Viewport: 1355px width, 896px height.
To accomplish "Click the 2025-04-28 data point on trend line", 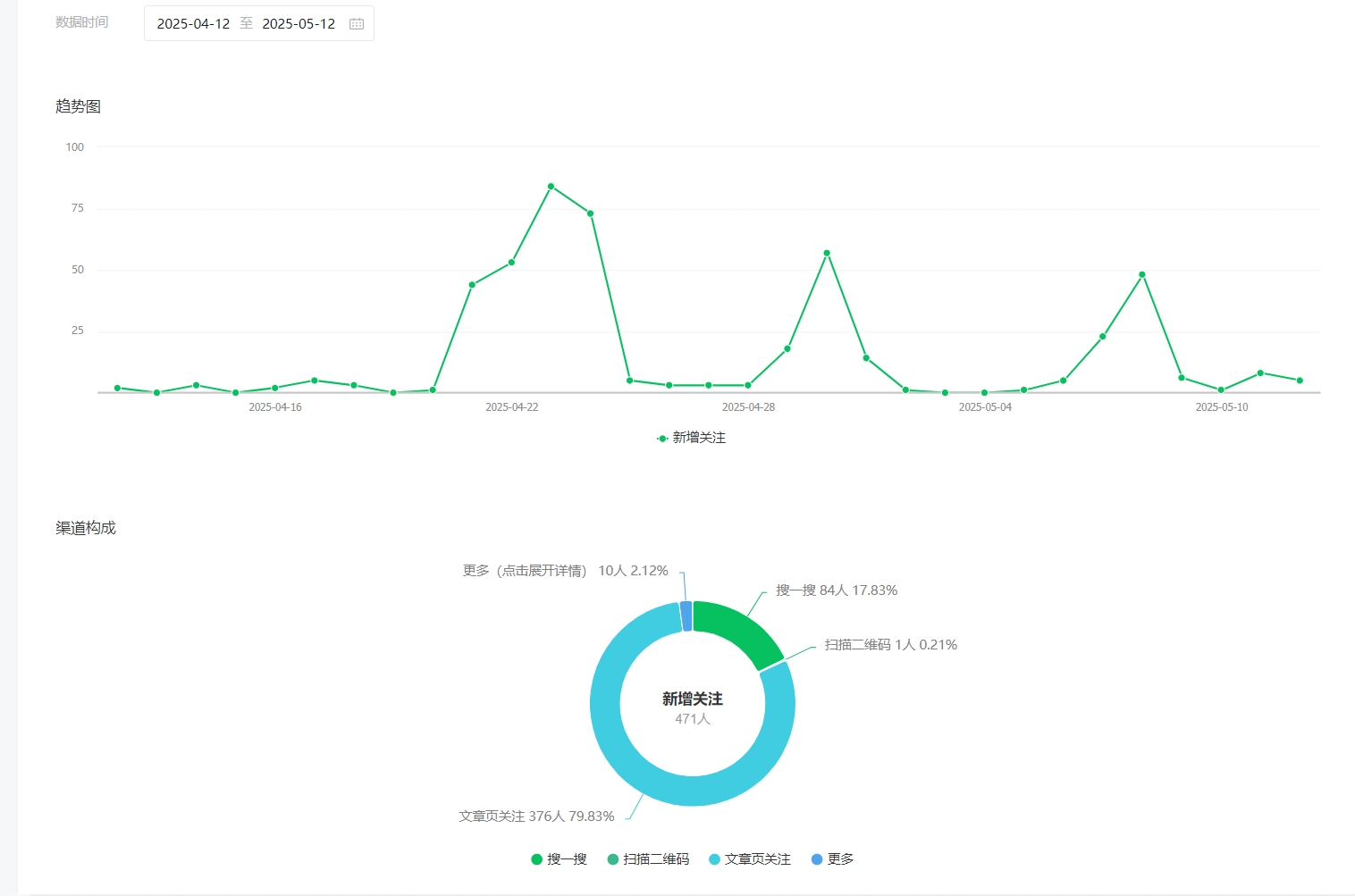I will coord(748,386).
